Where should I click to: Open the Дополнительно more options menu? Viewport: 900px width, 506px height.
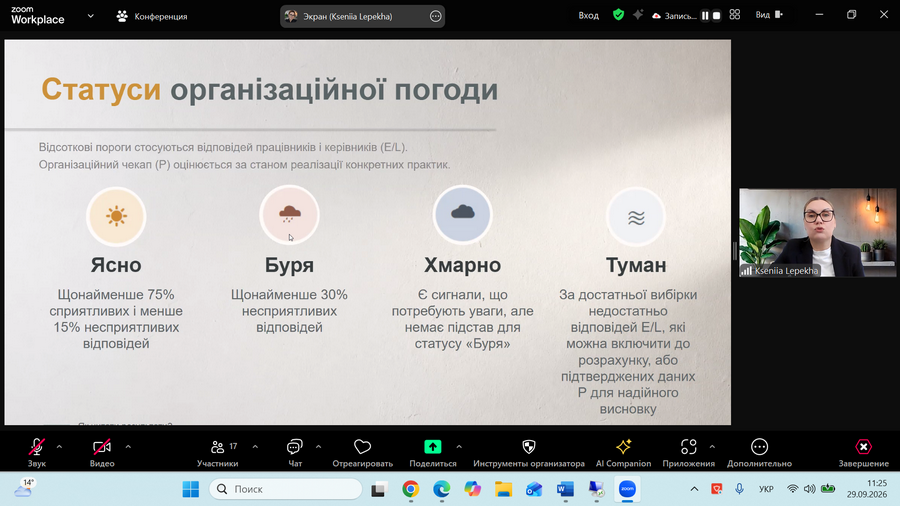pos(759,452)
